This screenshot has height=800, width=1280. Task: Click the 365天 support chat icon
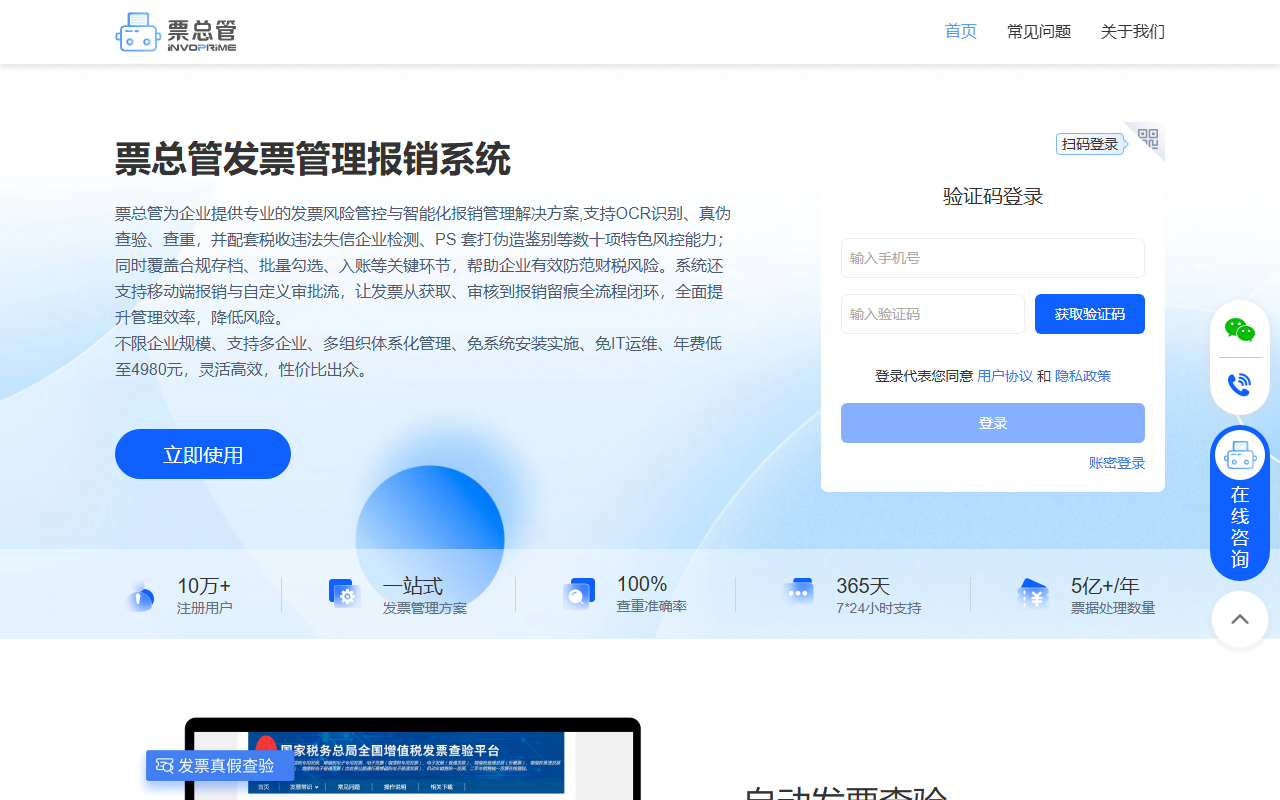click(799, 592)
